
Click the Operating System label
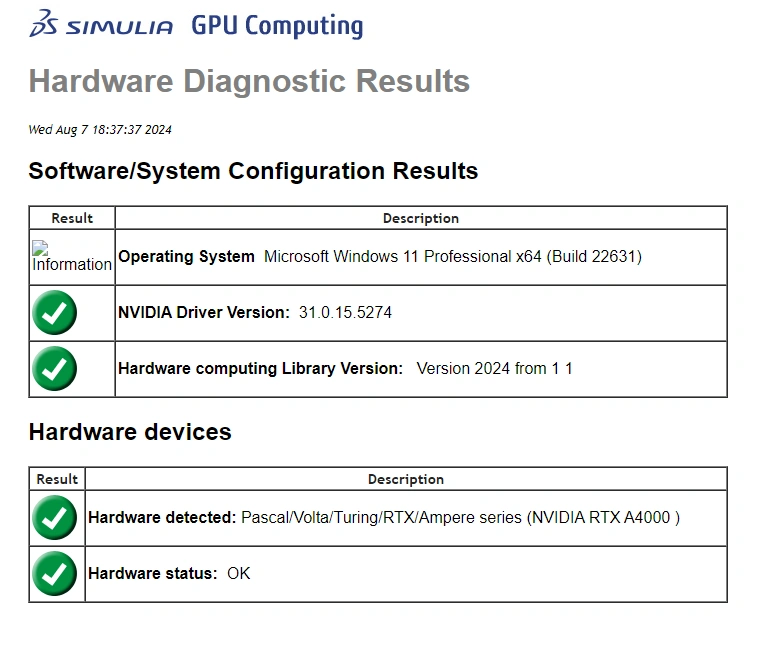186,257
